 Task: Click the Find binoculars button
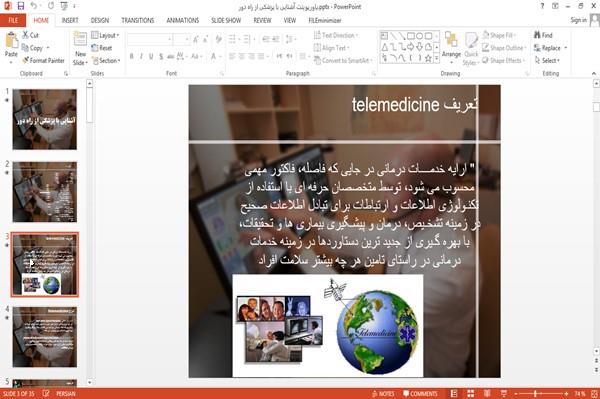(543, 35)
